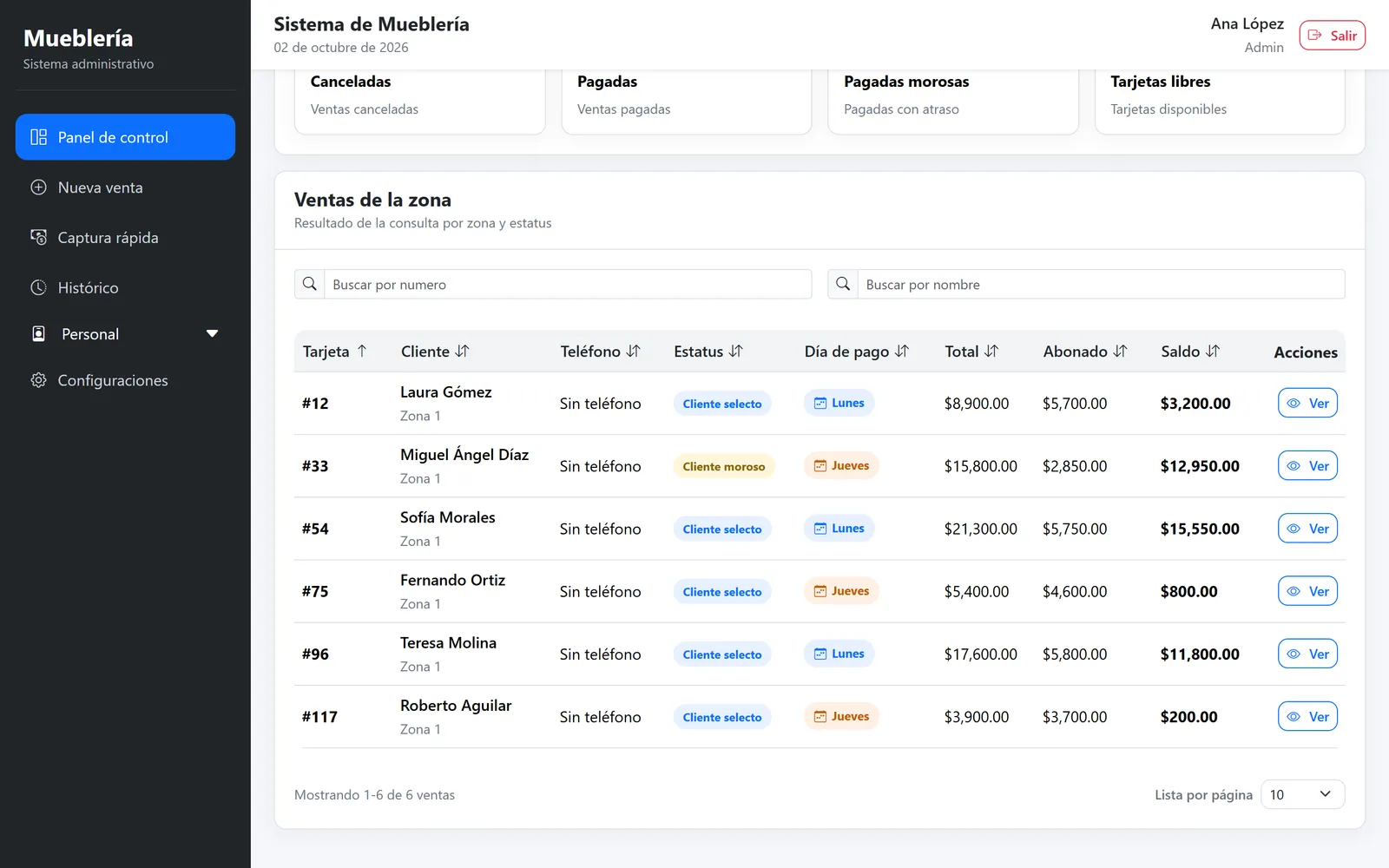Viewport: 1389px width, 868px height.
Task: Sort table by Abonado column
Action: (x=1085, y=352)
